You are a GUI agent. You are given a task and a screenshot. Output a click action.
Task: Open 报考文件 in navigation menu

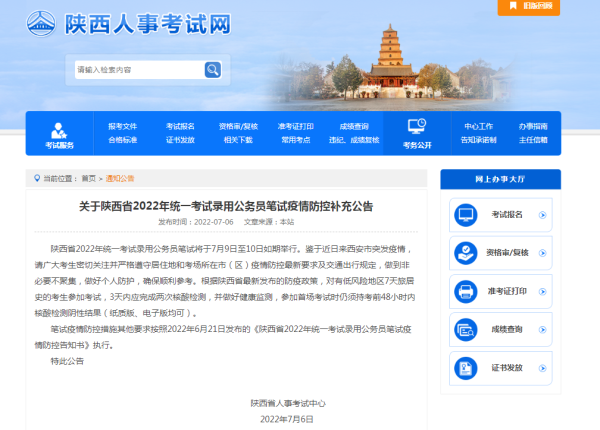pyautogui.click(x=122, y=127)
